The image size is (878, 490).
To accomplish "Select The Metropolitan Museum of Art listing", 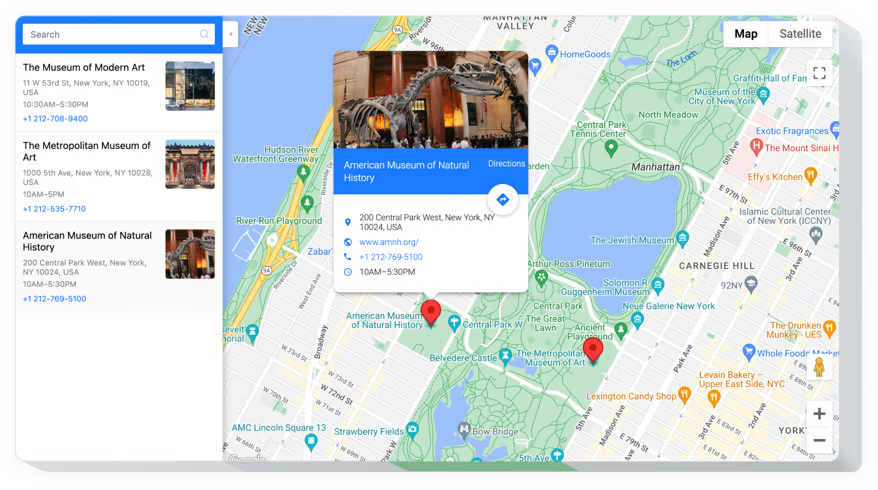I will (119, 176).
